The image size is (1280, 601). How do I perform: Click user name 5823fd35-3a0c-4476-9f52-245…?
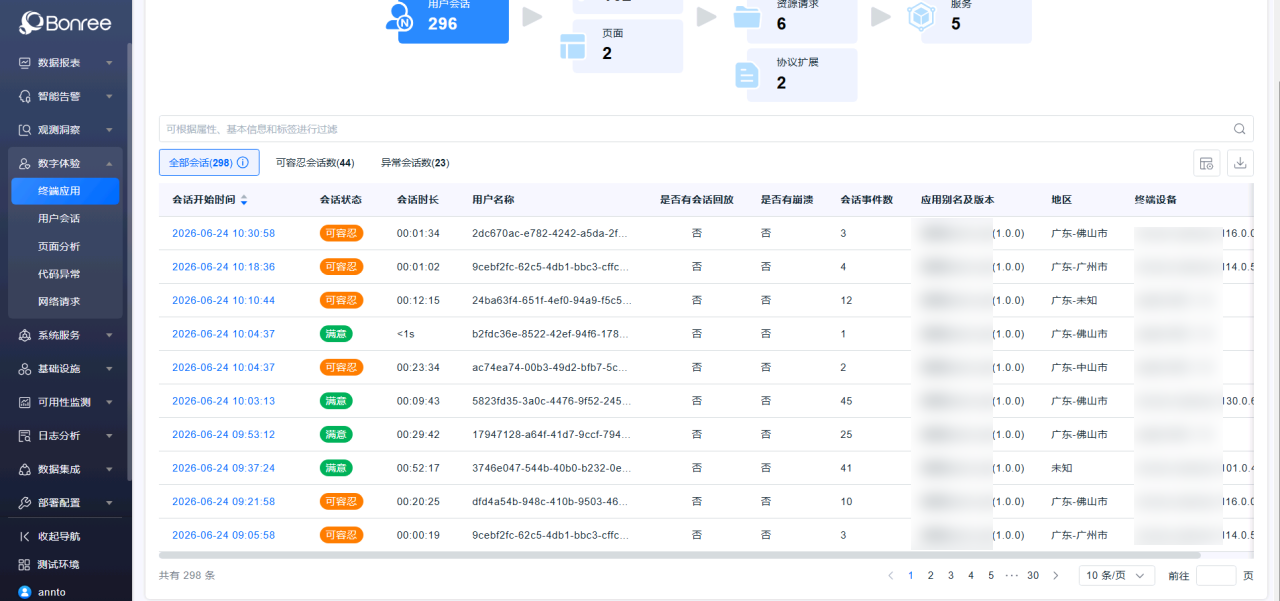(x=551, y=401)
